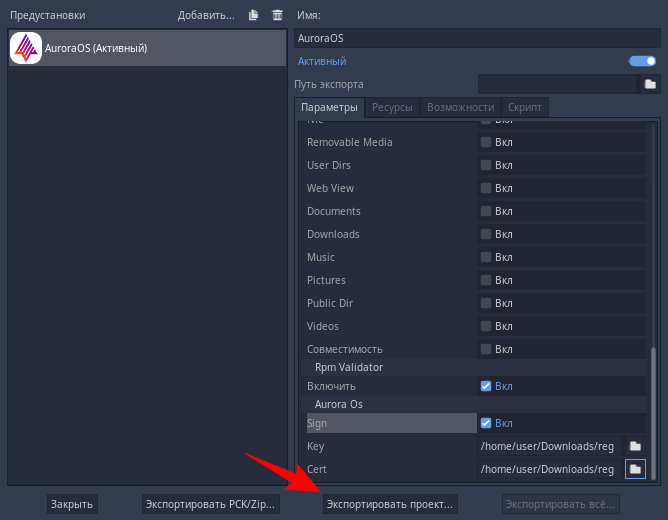668x520 pixels.
Task: Click the Removable Media label
Action: click(350, 142)
